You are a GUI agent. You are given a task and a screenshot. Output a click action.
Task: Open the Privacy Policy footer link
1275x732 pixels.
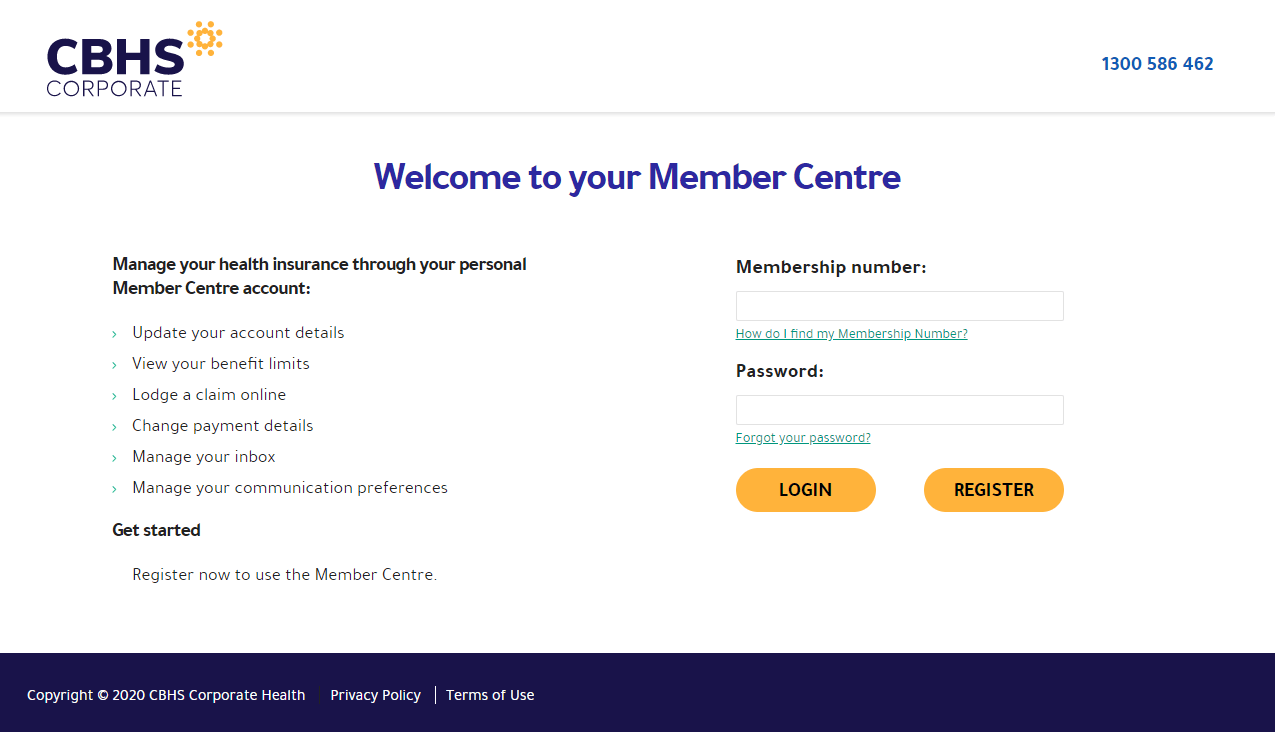(x=376, y=695)
